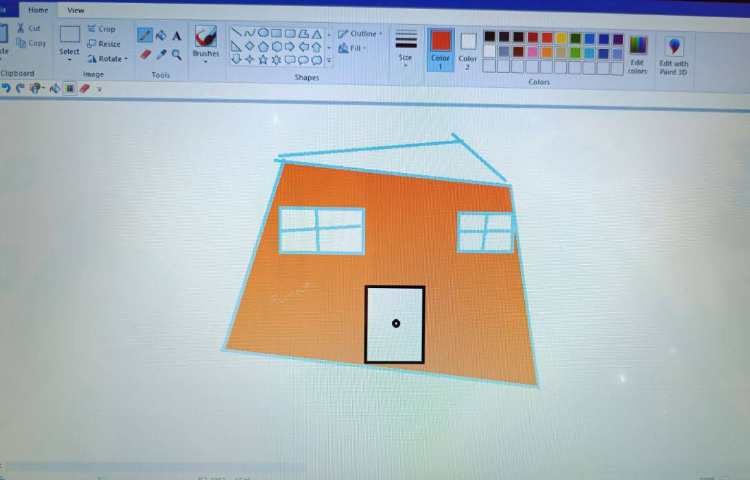Switch to the View tab
Viewport: 750px width, 480px height.
(75, 10)
